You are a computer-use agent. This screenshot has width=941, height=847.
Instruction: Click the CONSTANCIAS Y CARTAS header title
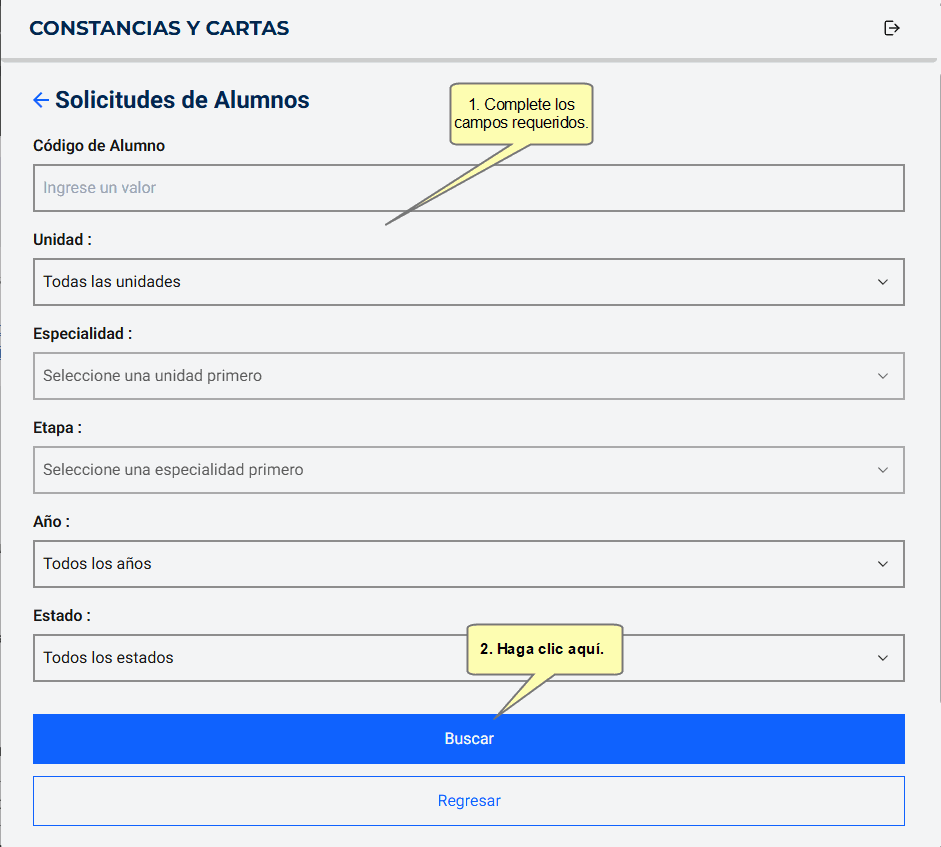159,28
